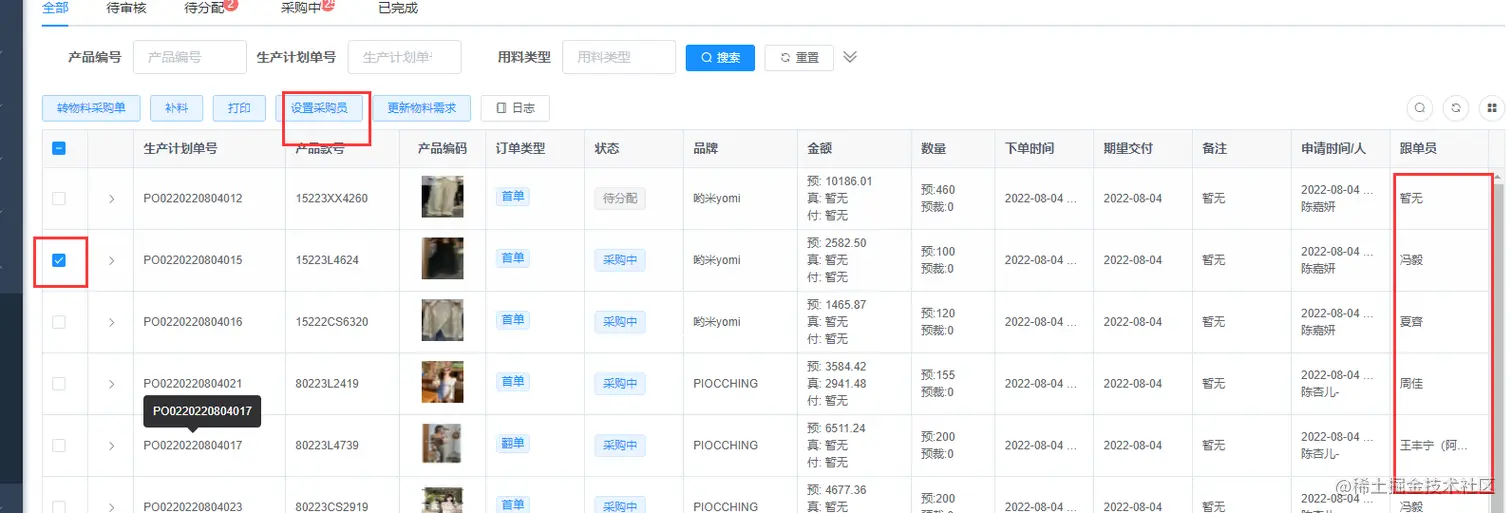
Task: Check the row PO0220220804017 checkbox
Action: 59,445
